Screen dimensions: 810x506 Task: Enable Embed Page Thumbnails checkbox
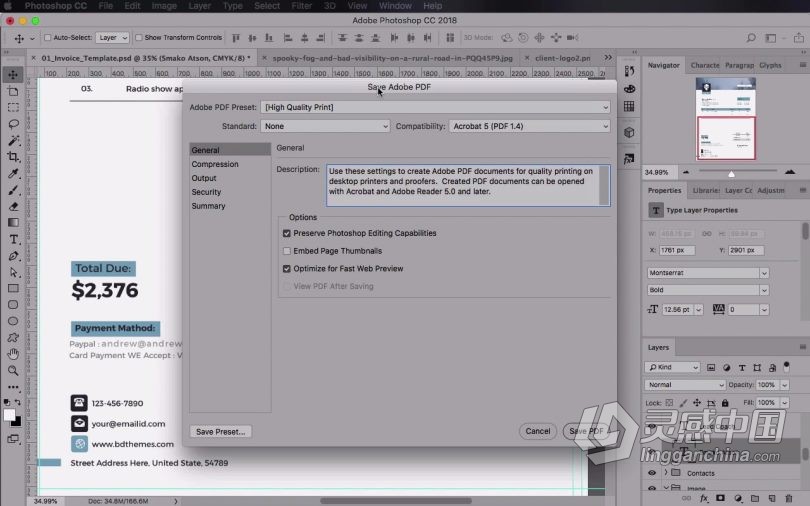tap(287, 251)
